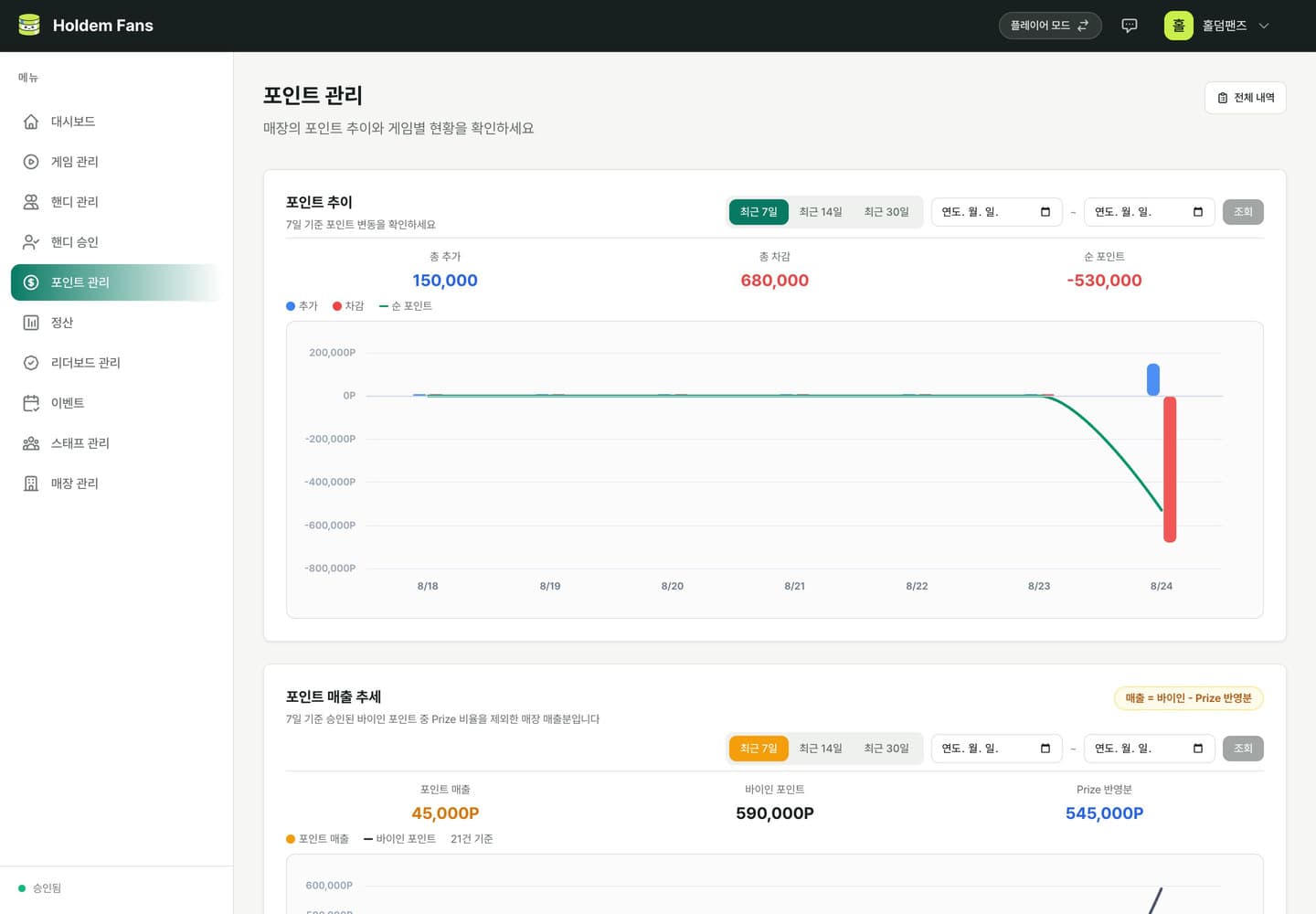Click the home icon beside 대시보드
The height and width of the screenshot is (914, 1316).
click(31, 122)
